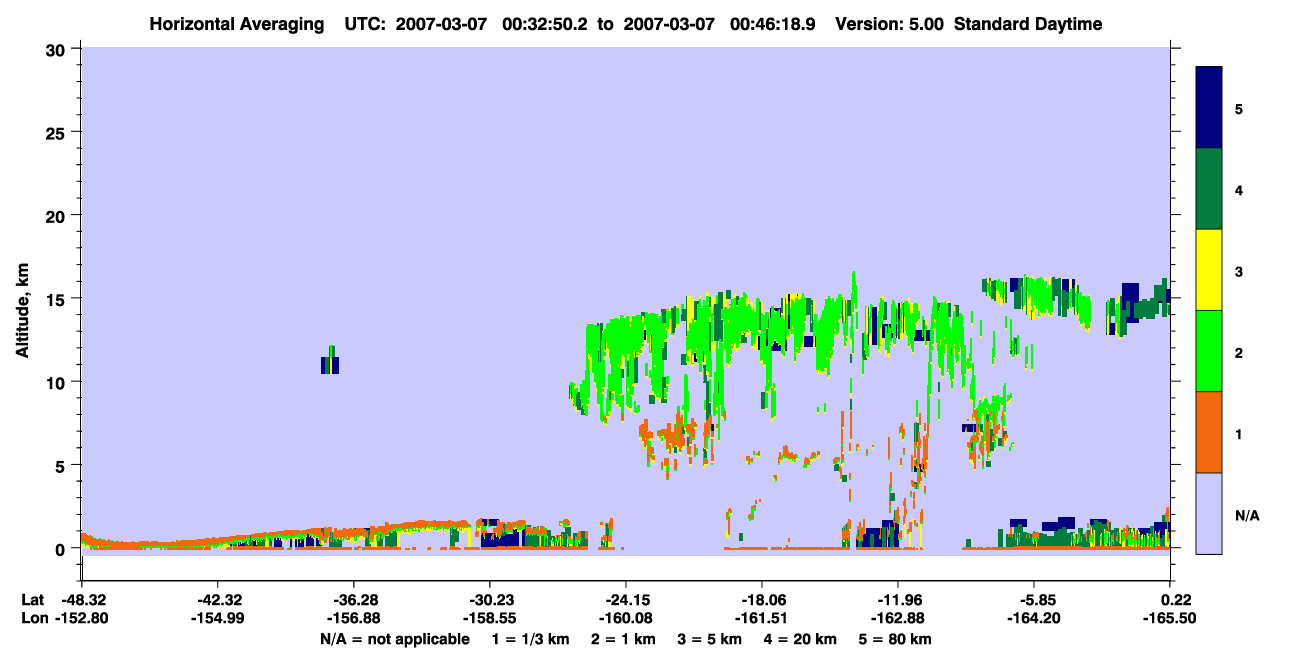Click the dark blue color bar segment labeled 5
Image resolution: width=1300 pixels, height=667 pixels.
[1209, 108]
